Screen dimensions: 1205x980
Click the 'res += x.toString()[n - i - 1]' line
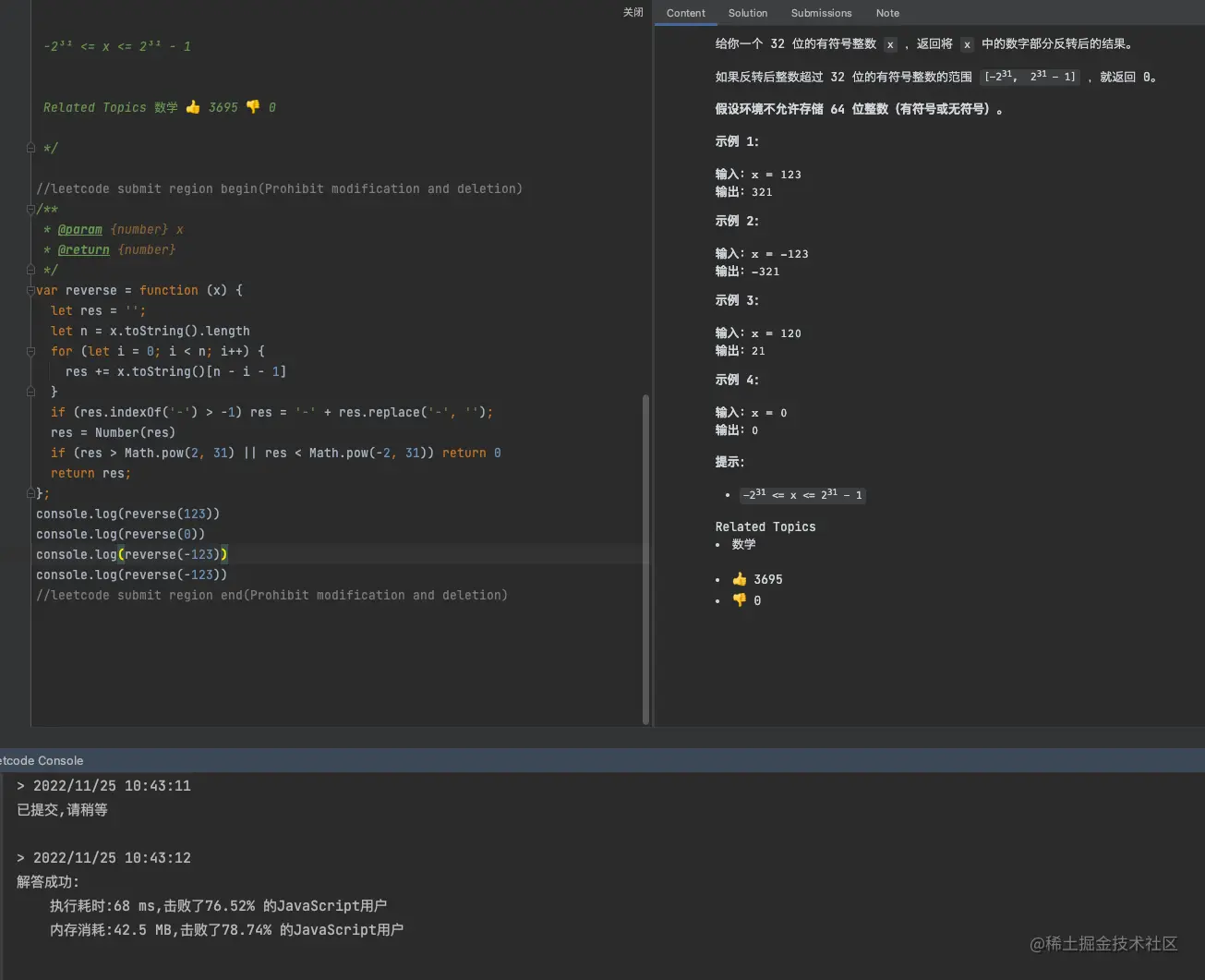[175, 371]
